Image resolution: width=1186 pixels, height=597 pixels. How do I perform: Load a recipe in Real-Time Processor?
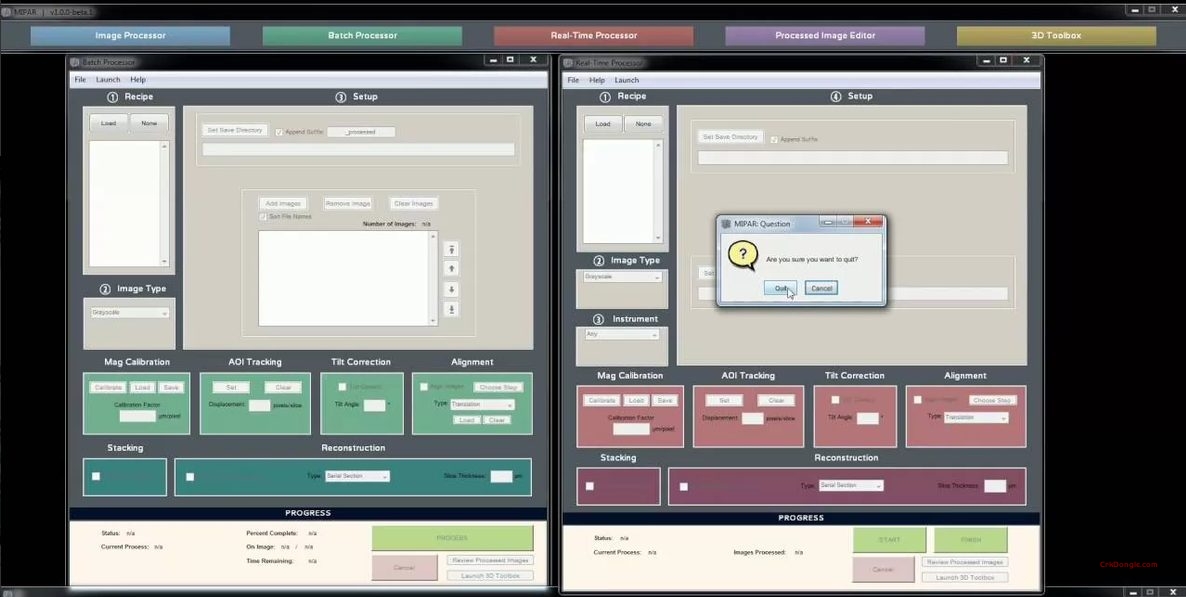click(603, 123)
